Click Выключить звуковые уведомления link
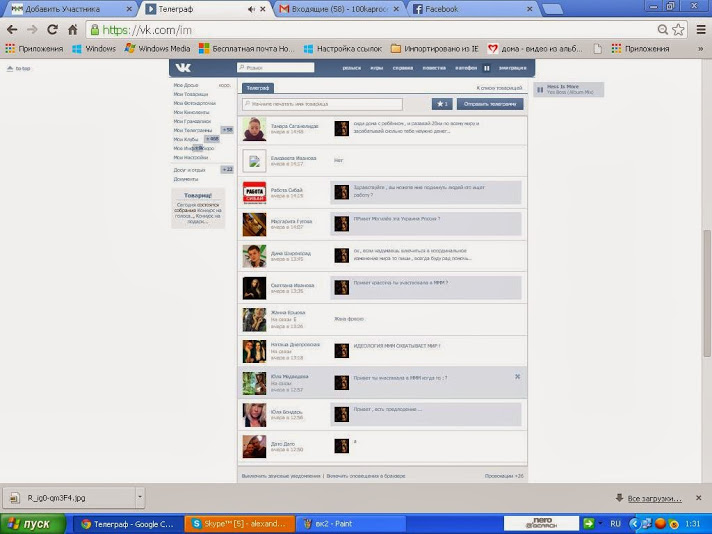This screenshot has height=534, width=712. (x=281, y=476)
